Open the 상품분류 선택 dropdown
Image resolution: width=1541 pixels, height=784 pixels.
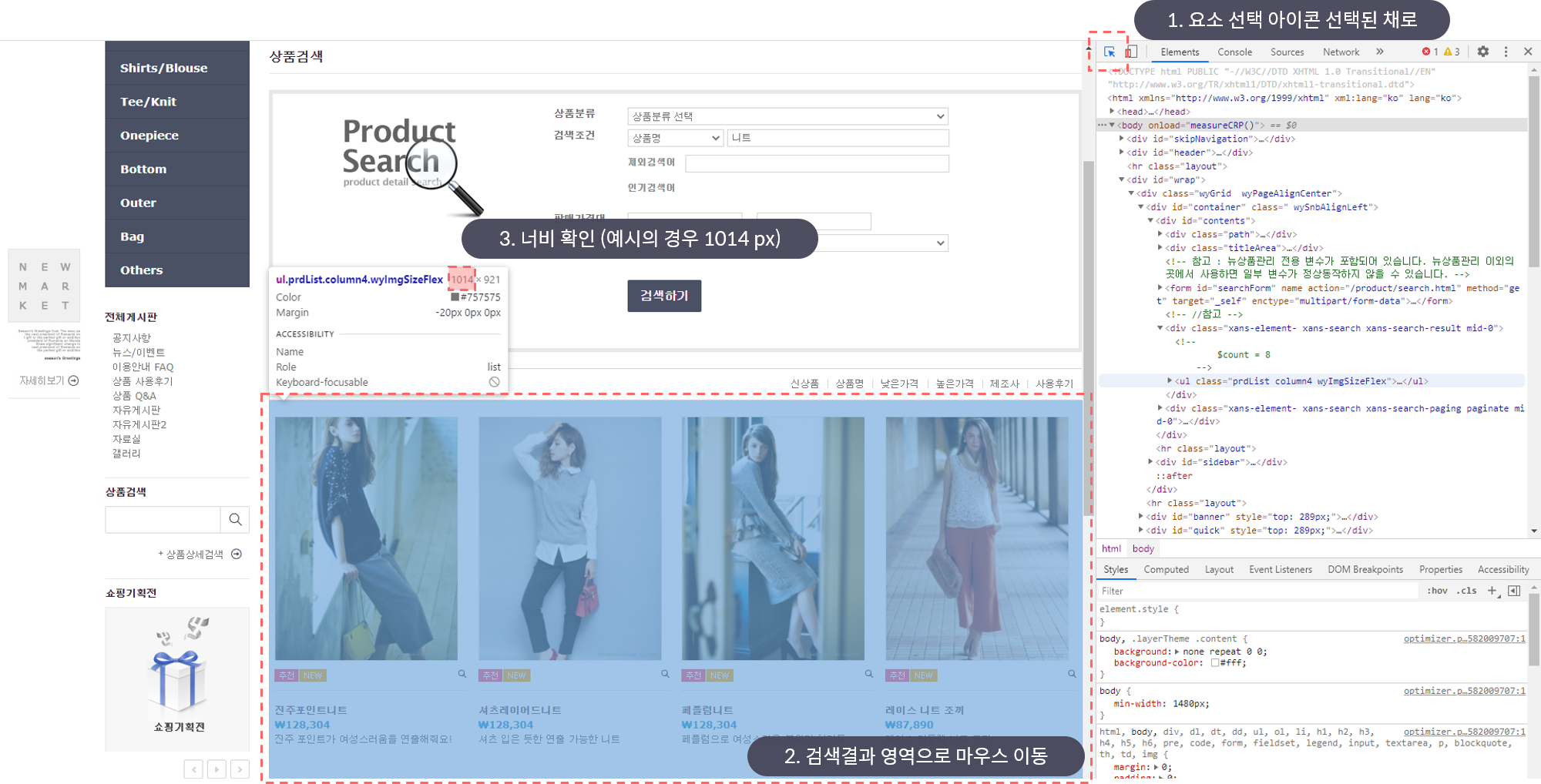tap(787, 116)
